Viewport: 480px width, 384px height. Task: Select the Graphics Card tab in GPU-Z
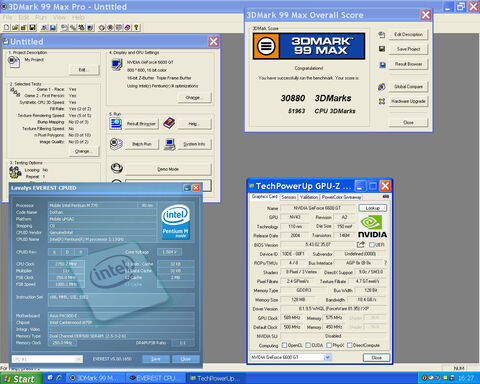265,197
